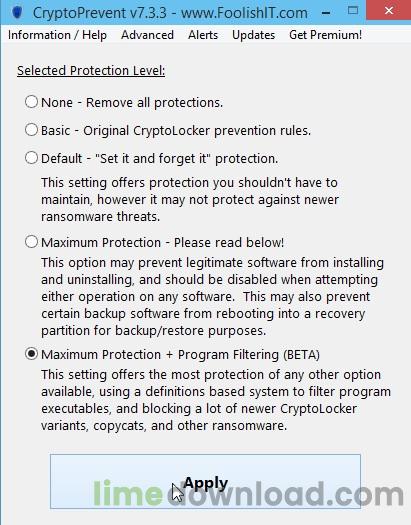Screen dimensions: 411x525
Task: Select the Default protection radio button
Action: coord(31,158)
